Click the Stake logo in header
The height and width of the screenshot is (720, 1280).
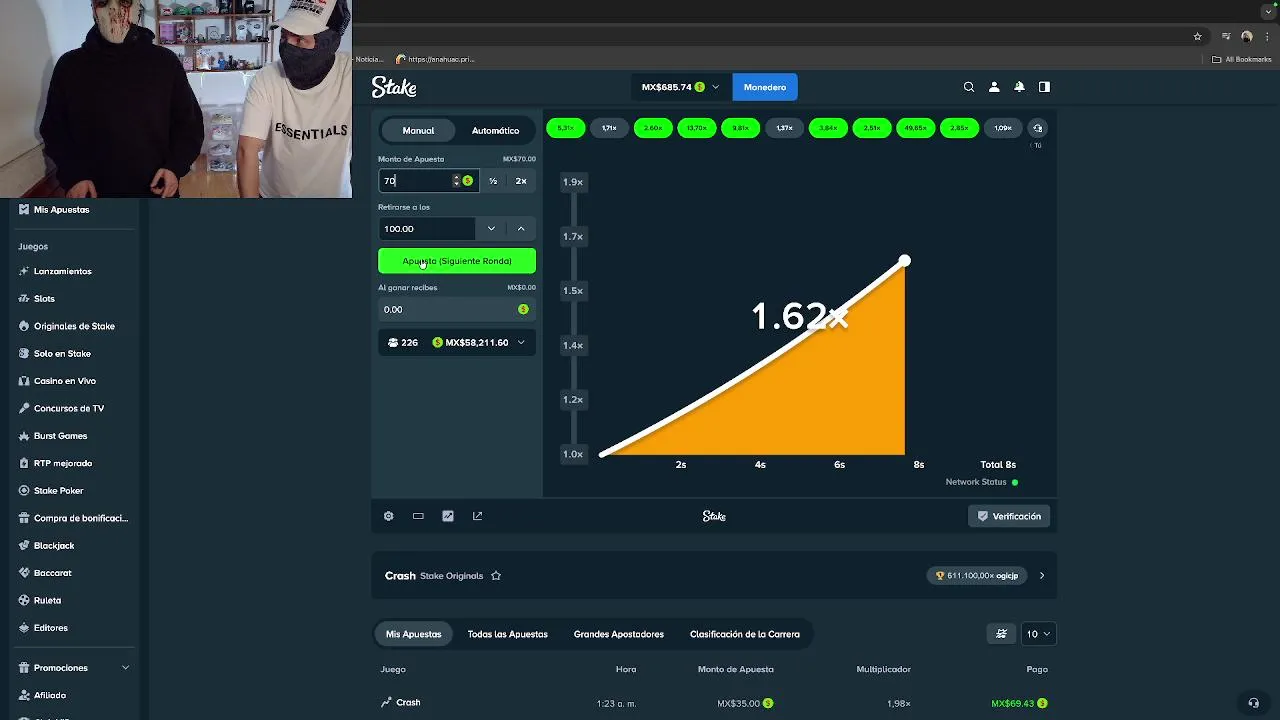(x=394, y=87)
